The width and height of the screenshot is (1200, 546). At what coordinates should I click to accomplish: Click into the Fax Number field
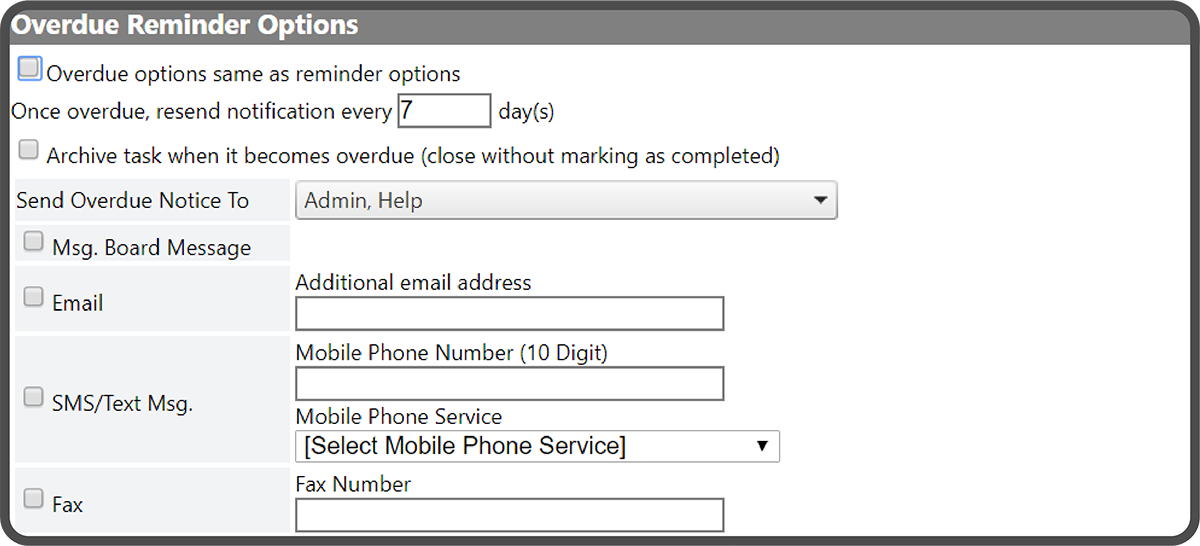(x=509, y=516)
